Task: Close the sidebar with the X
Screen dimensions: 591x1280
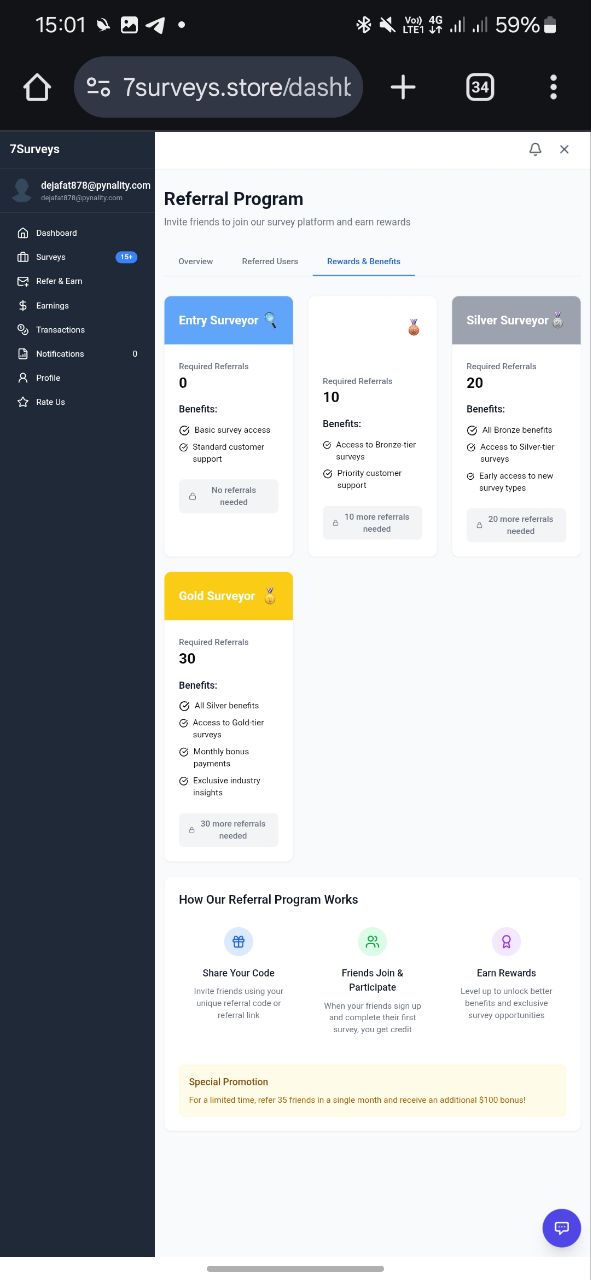Action: coord(564,149)
